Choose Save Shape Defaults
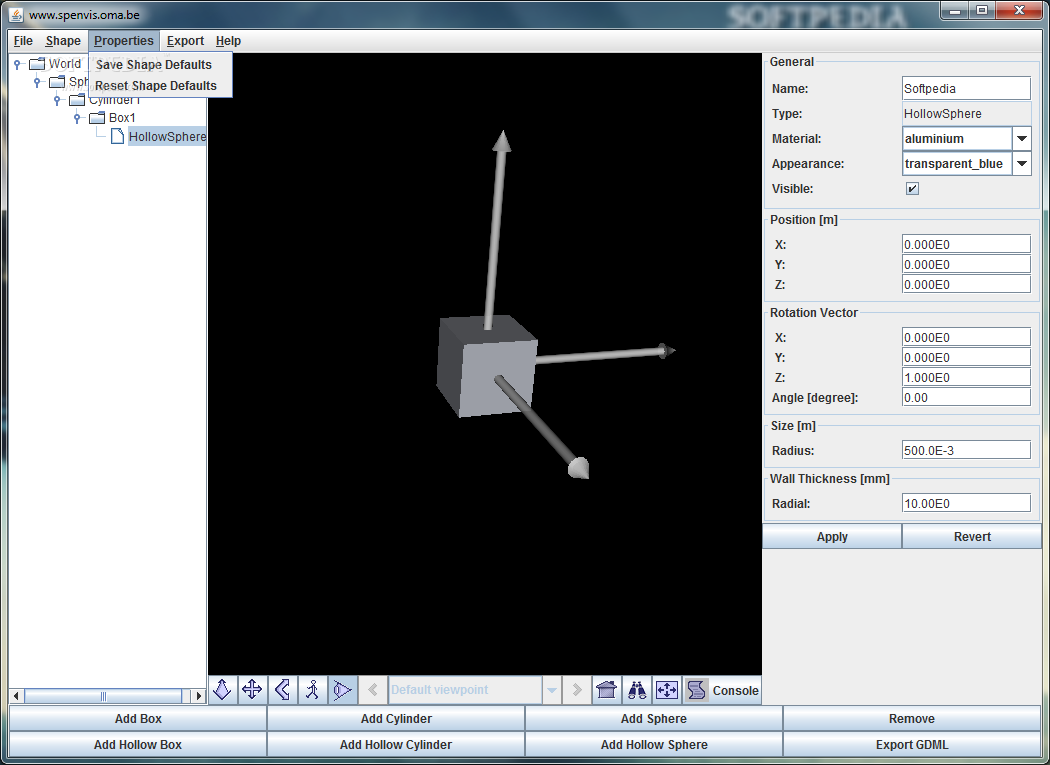1050x765 pixels. (x=160, y=64)
